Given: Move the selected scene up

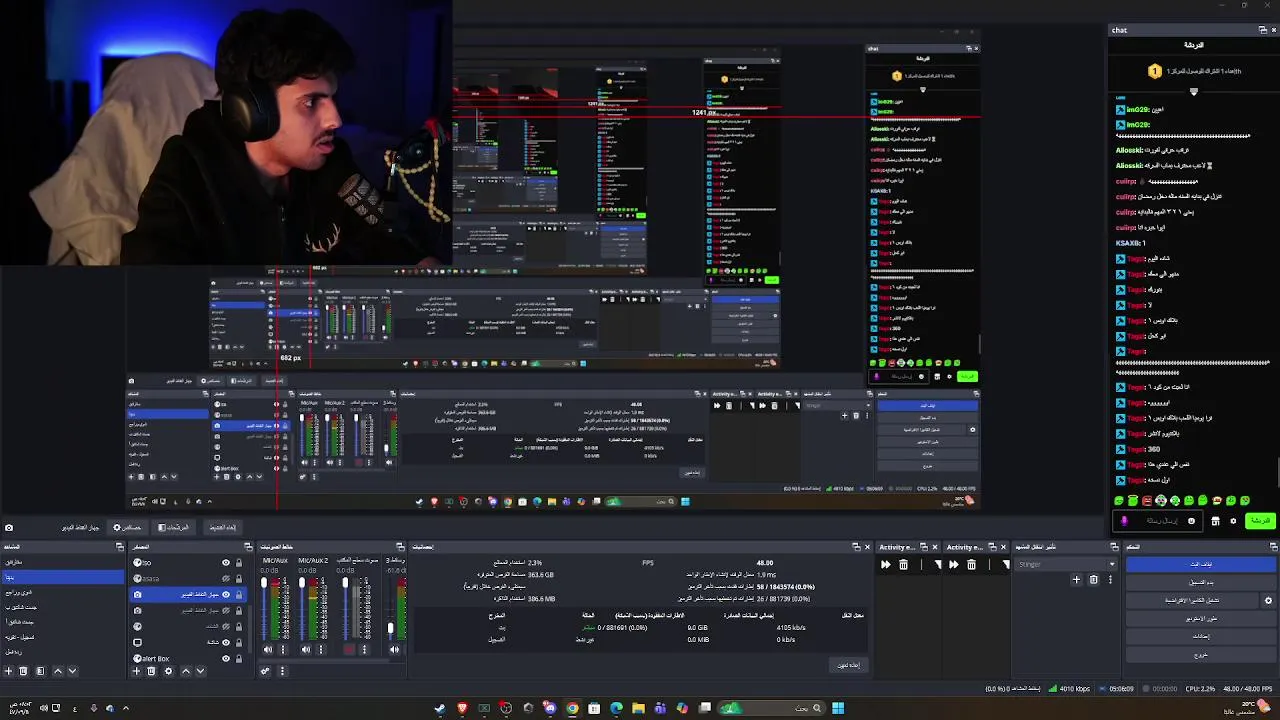Looking at the screenshot, I should [x=58, y=671].
